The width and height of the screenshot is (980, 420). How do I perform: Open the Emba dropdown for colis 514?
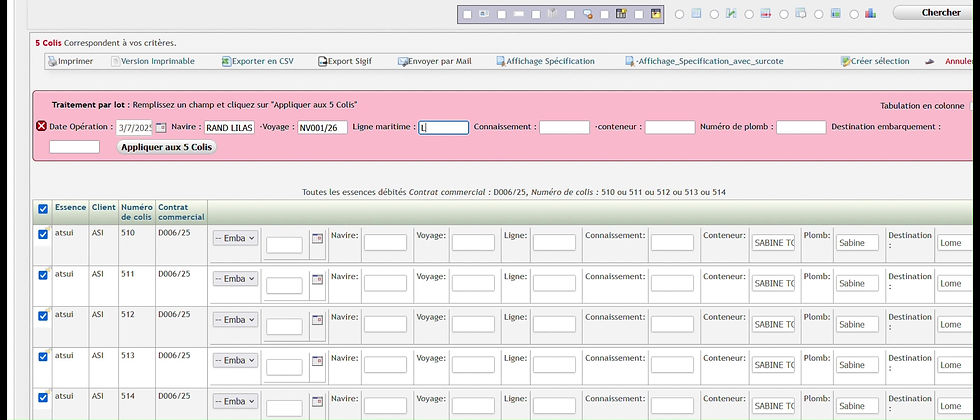tap(235, 401)
